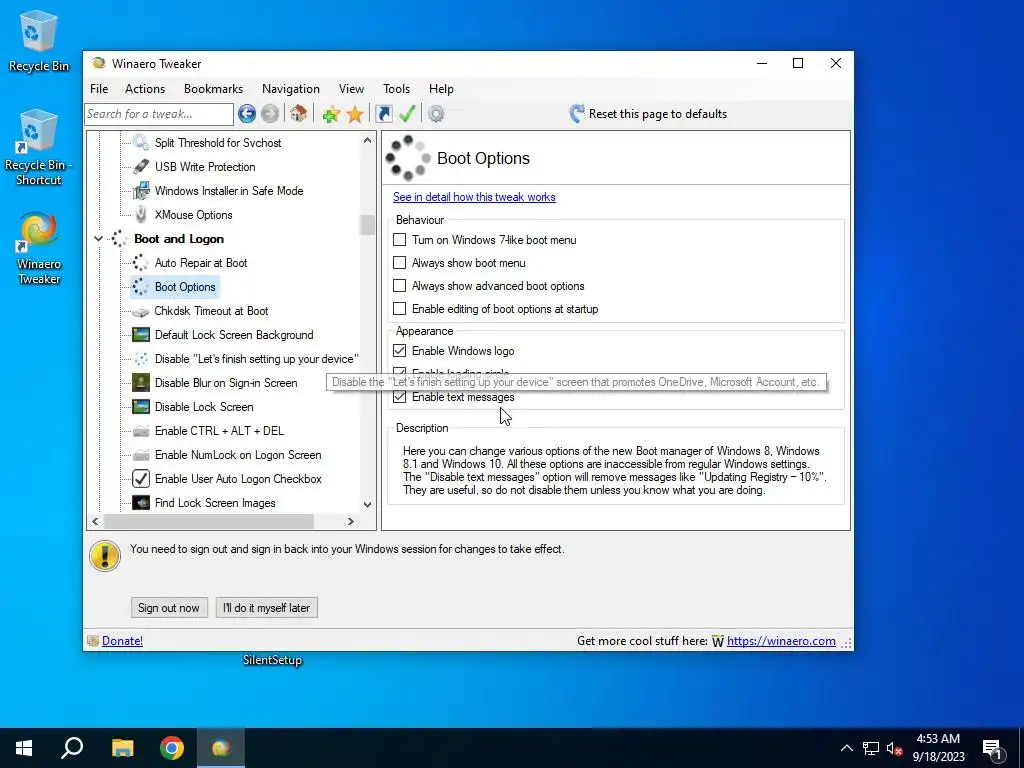Click the USB Write Protection icon
This screenshot has width=1024, height=768.
pos(141,167)
